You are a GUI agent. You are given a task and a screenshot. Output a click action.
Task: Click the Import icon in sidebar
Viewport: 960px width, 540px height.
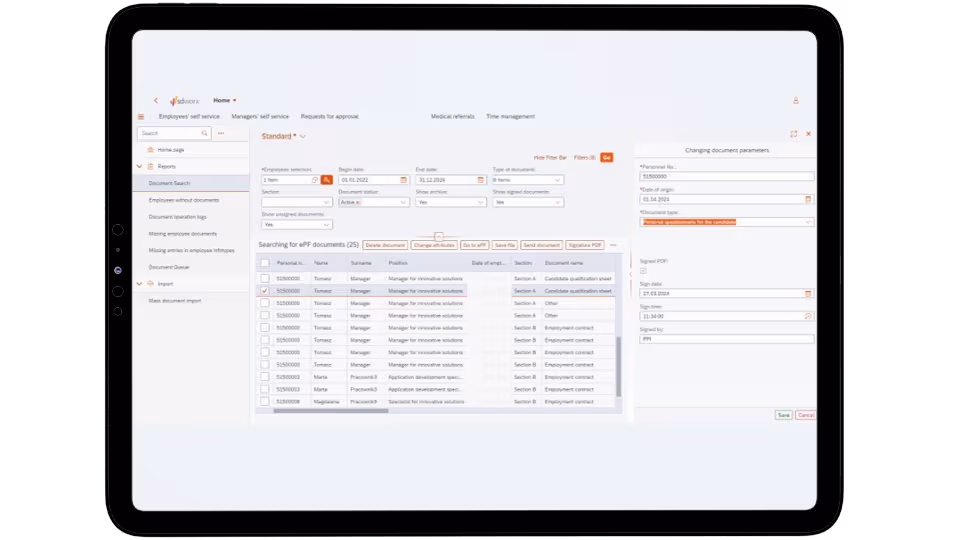click(150, 284)
